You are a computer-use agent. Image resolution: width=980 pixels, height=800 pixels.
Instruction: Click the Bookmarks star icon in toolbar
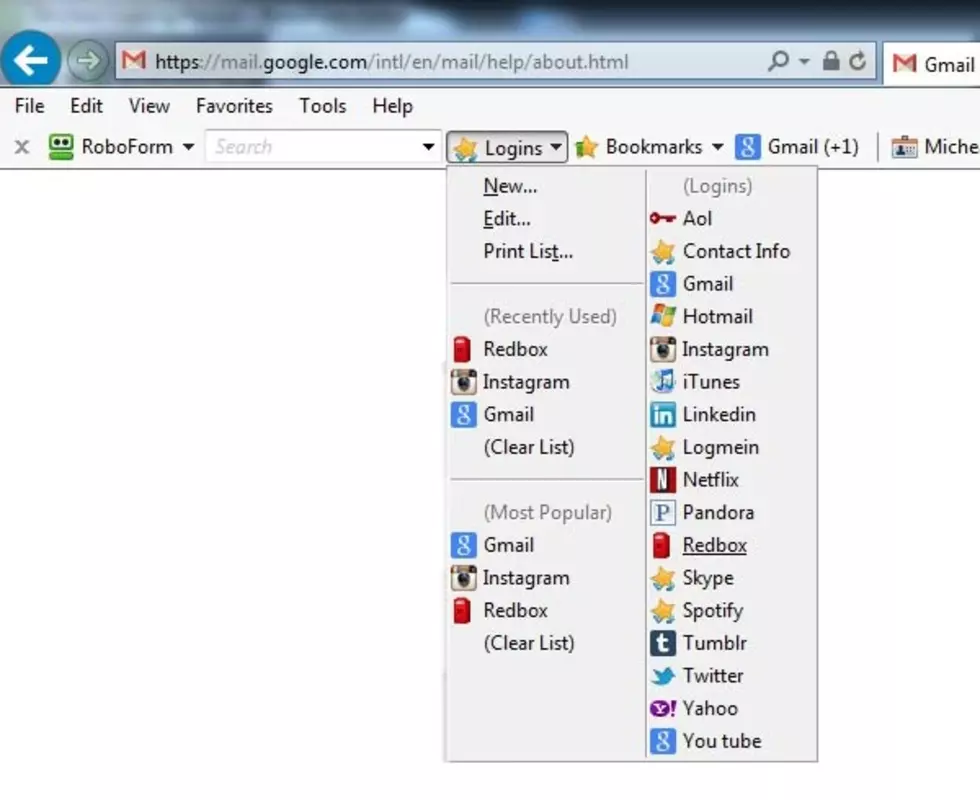[586, 147]
